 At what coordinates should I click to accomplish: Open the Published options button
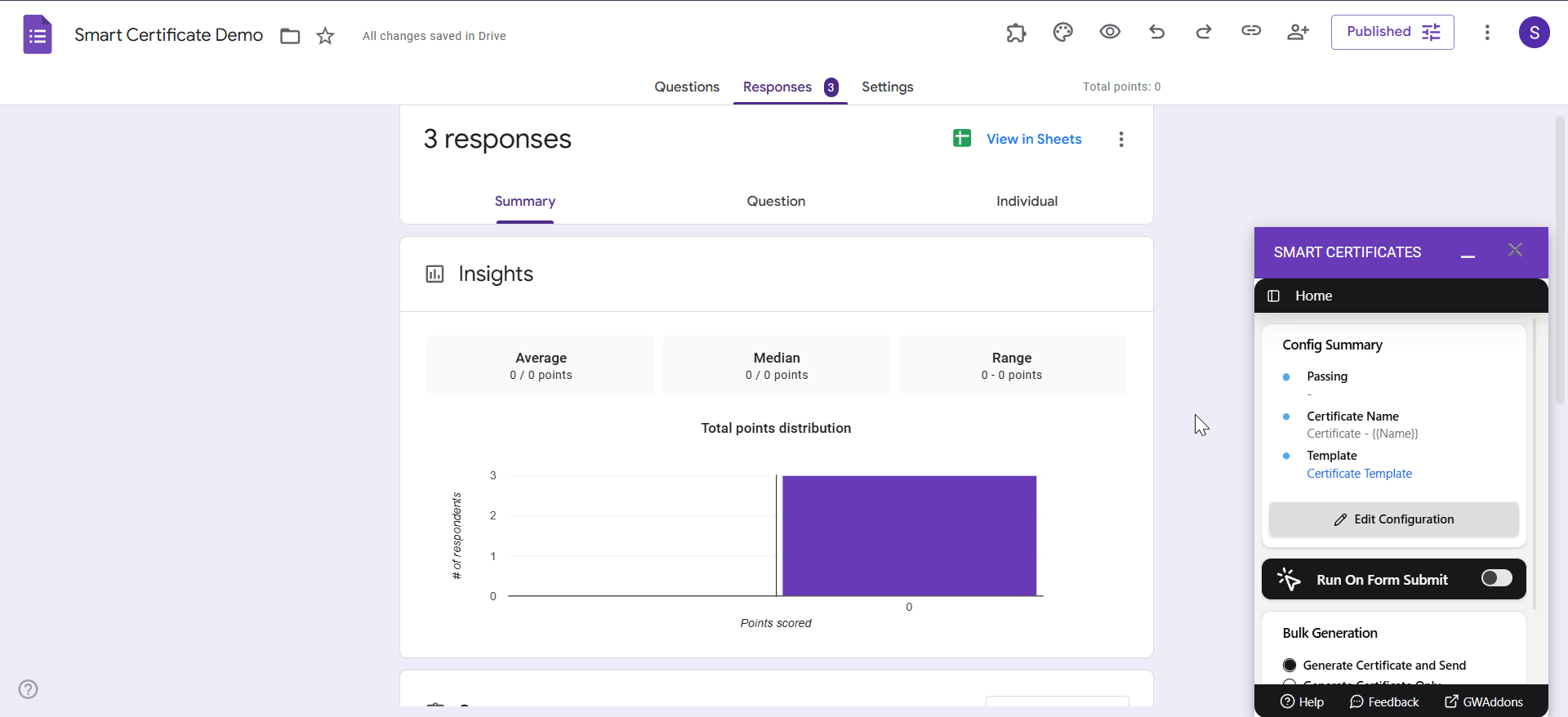[1392, 32]
